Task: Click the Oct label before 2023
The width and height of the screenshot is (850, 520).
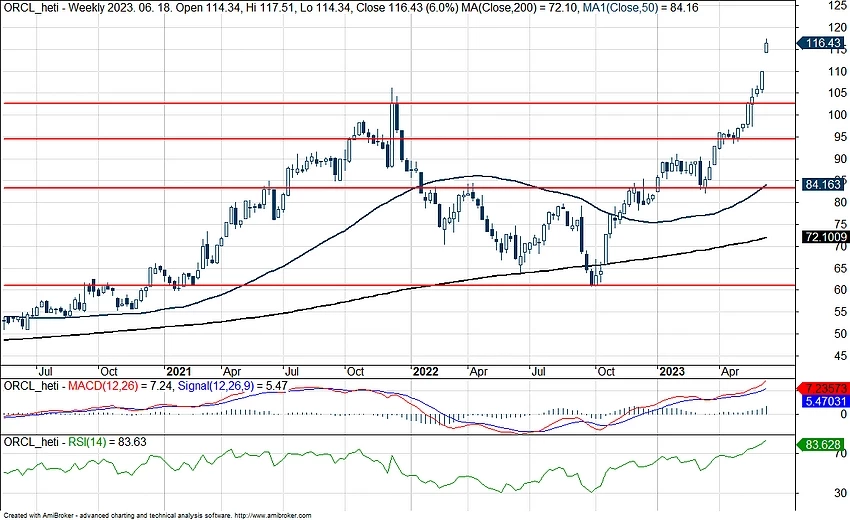Action: point(606,371)
